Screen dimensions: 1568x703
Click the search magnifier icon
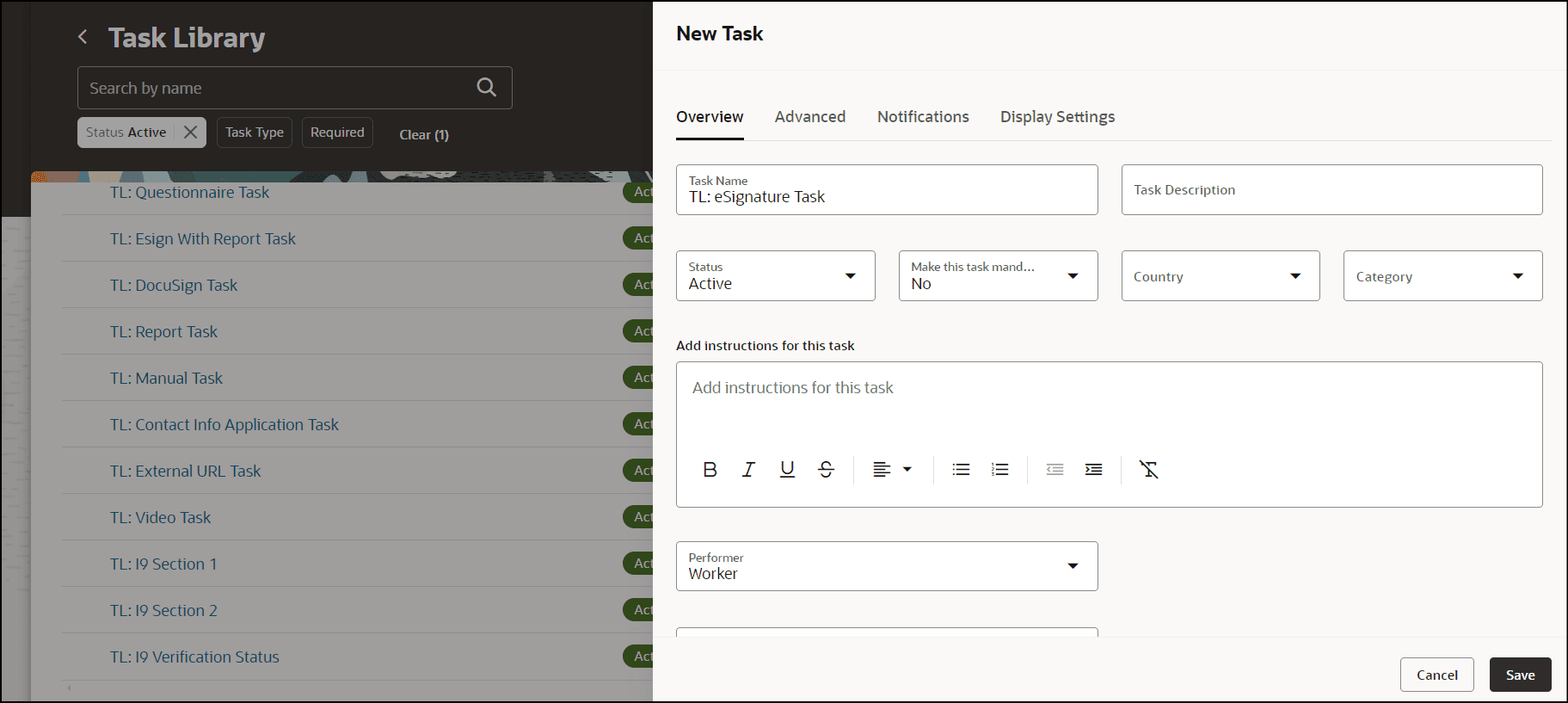click(x=486, y=88)
